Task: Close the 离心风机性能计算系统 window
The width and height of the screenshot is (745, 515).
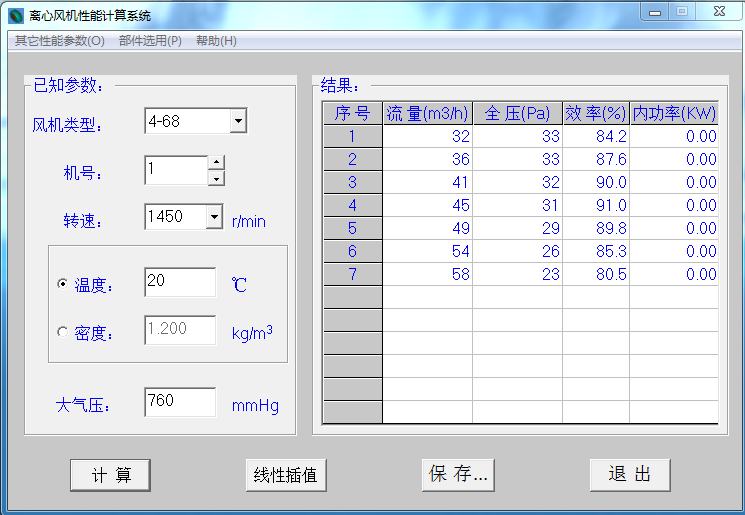Action: (719, 12)
